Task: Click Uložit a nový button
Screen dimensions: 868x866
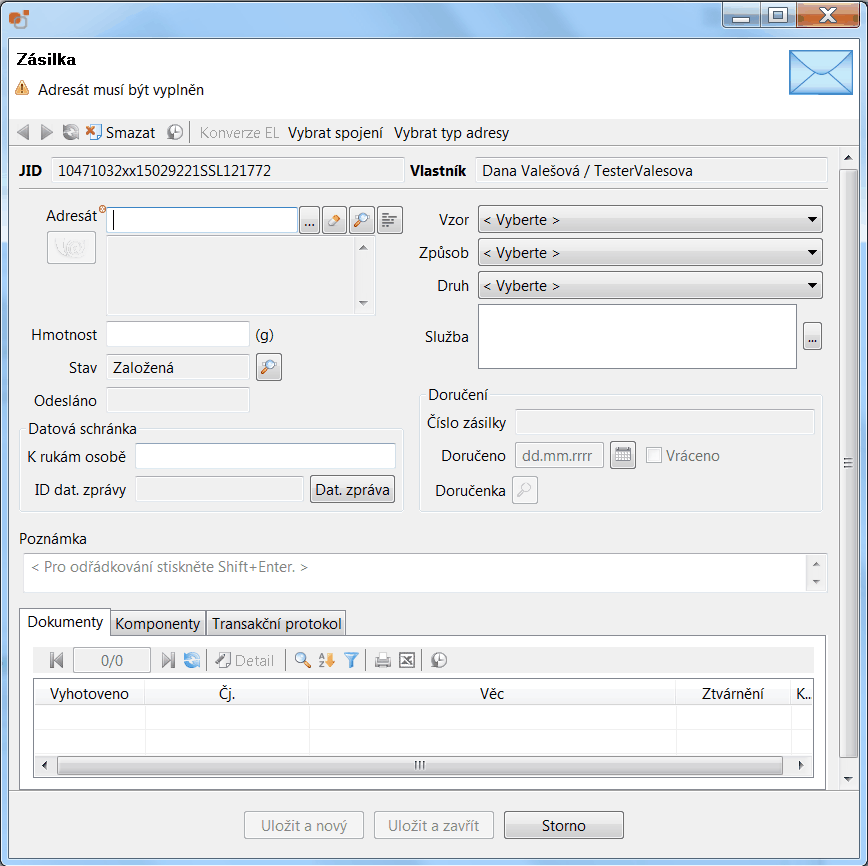Action: (x=304, y=826)
